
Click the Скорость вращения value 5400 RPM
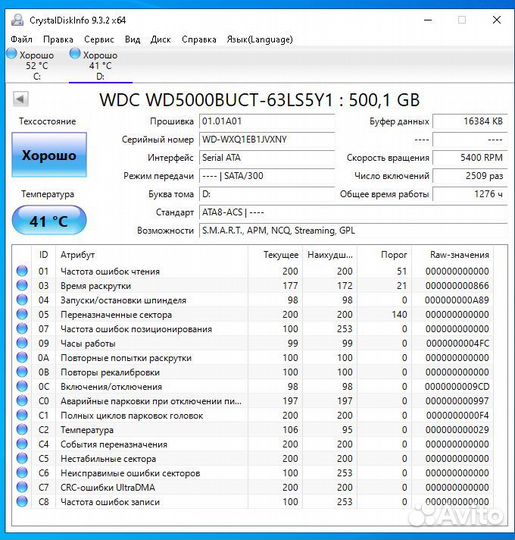[x=470, y=158]
